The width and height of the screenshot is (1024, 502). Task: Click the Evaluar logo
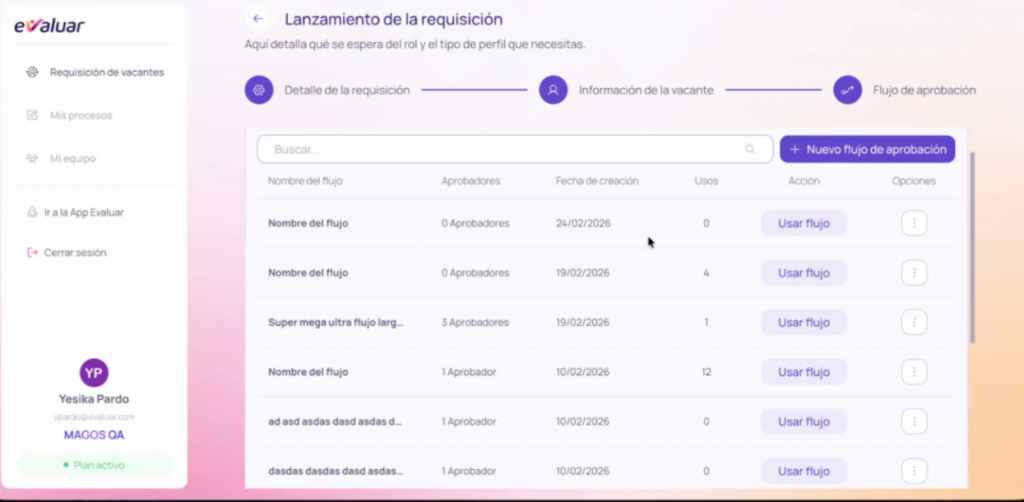click(x=49, y=26)
